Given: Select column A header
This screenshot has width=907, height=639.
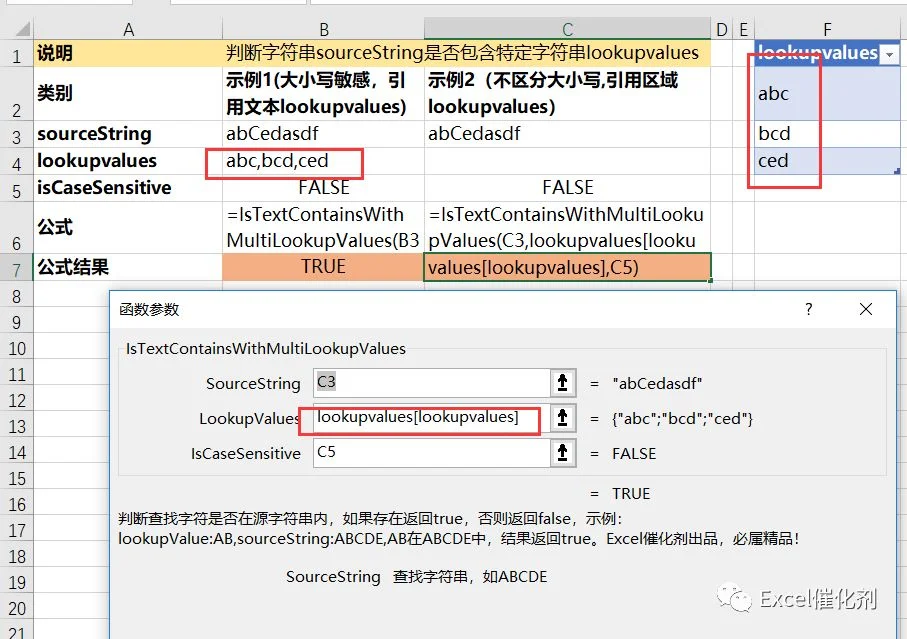Looking at the screenshot, I should pyautogui.click(x=128, y=29).
